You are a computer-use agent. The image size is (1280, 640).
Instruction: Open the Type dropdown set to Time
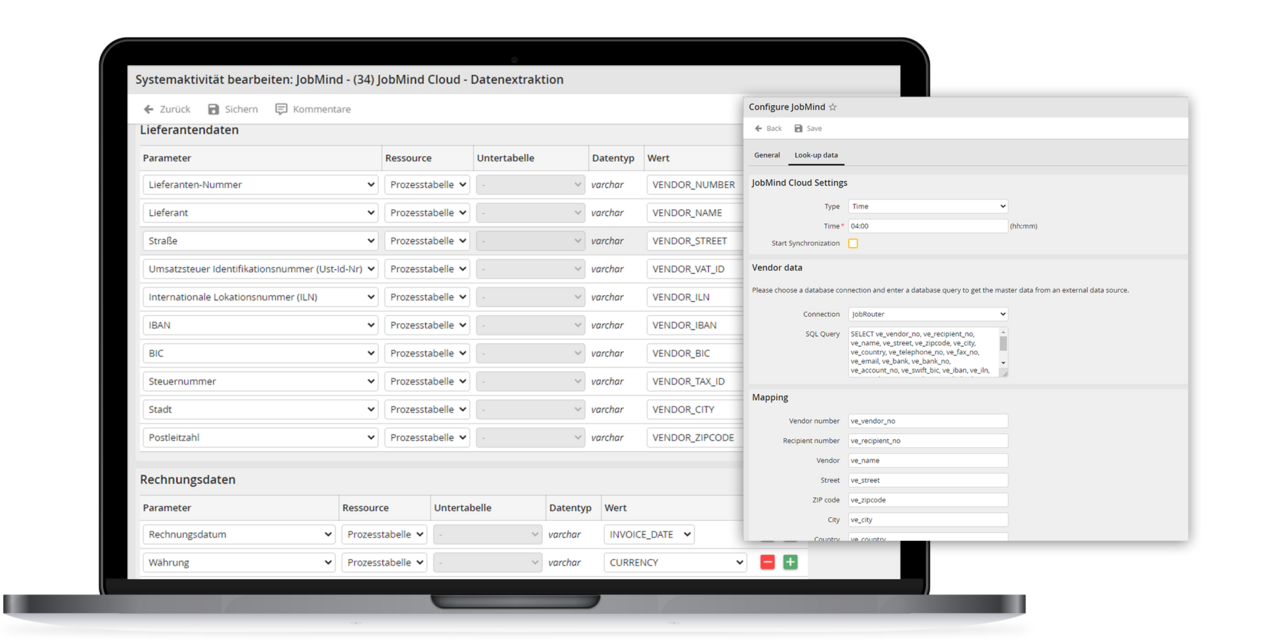tap(928, 206)
